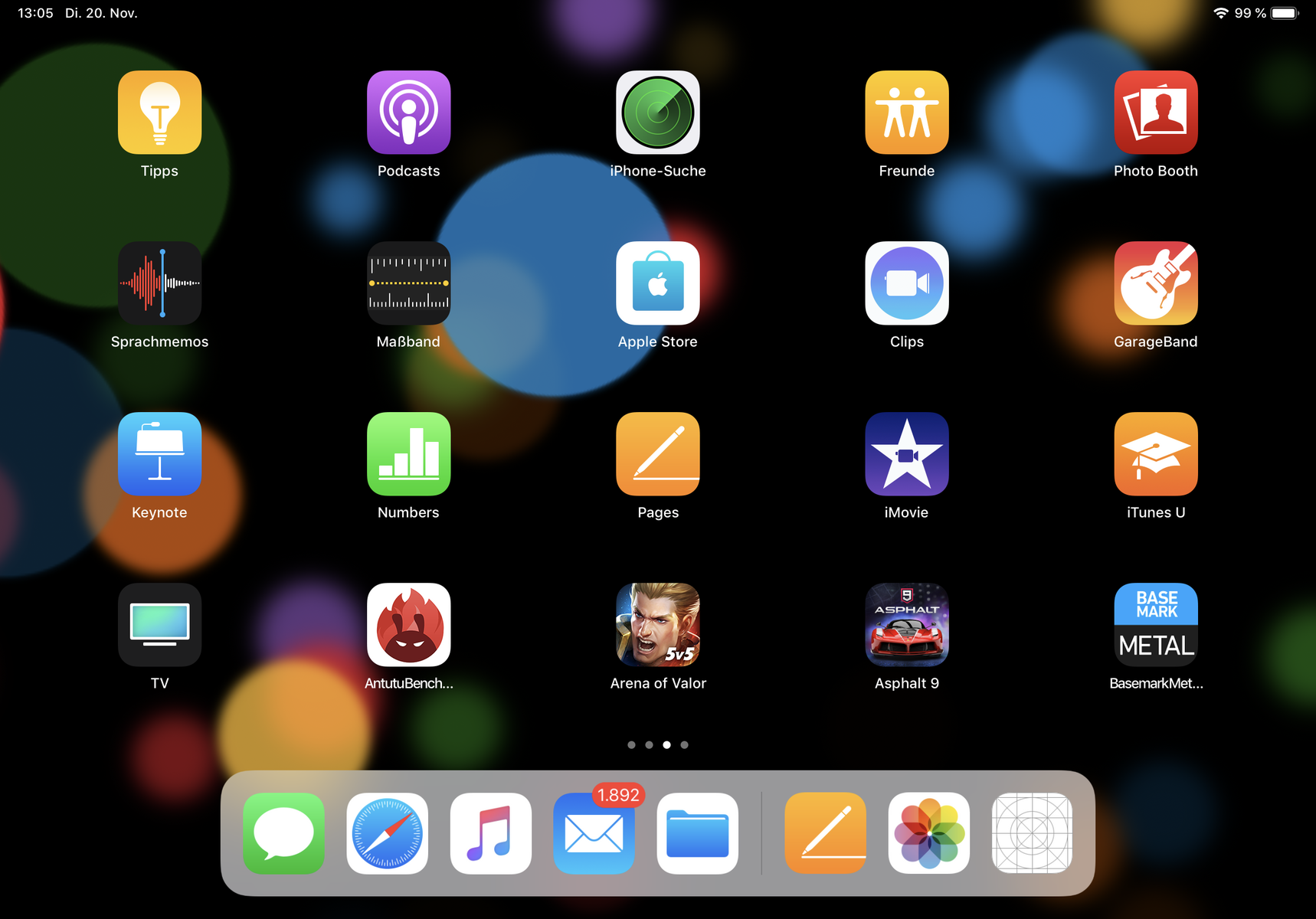The width and height of the screenshot is (1316, 919).
Task: Go to the fourth home screen page dot
Action: coord(684,744)
